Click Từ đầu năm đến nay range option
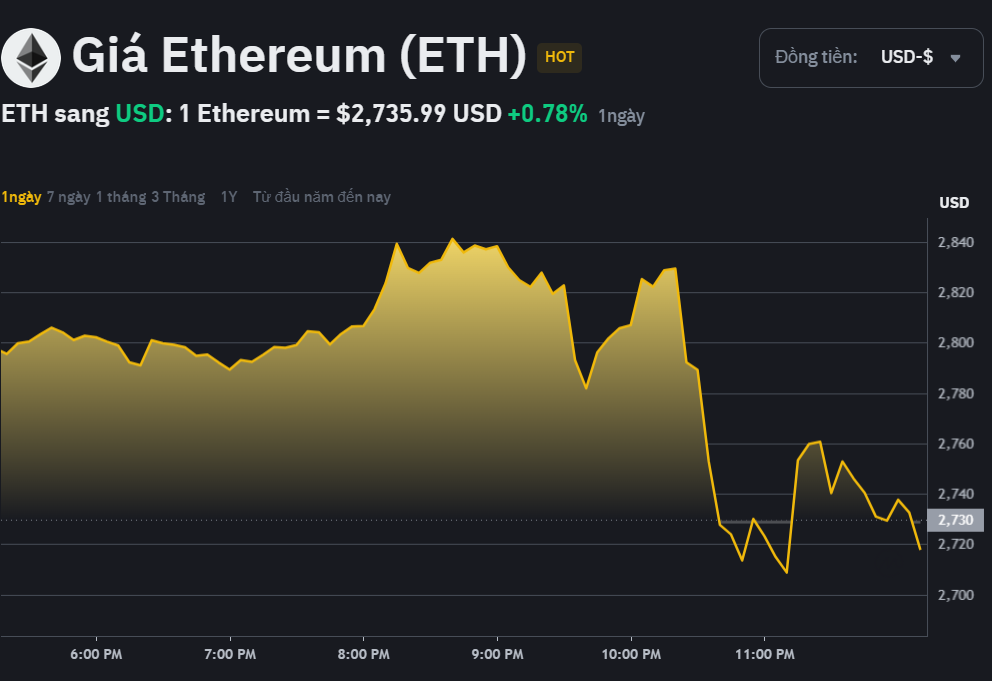 [x=321, y=197]
